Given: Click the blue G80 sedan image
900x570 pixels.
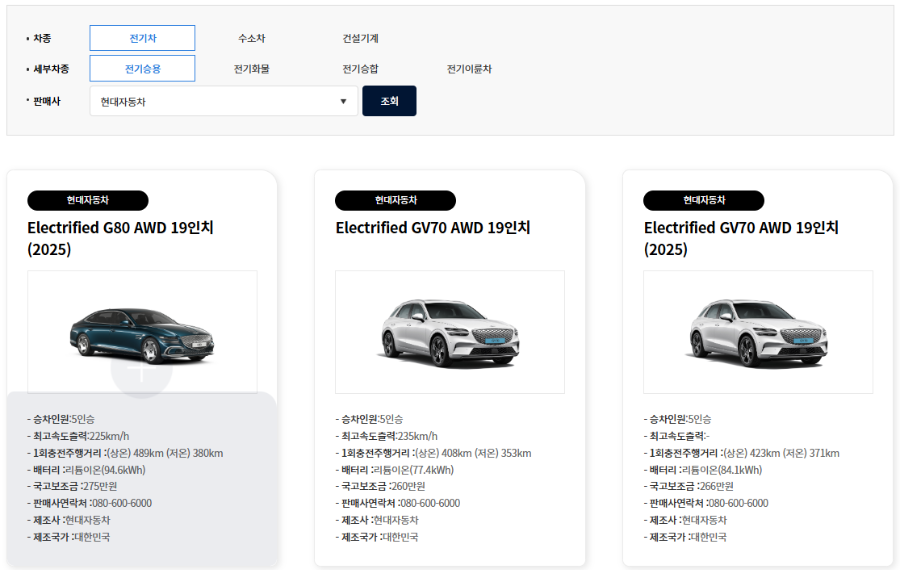Looking at the screenshot, I should (x=142, y=336).
